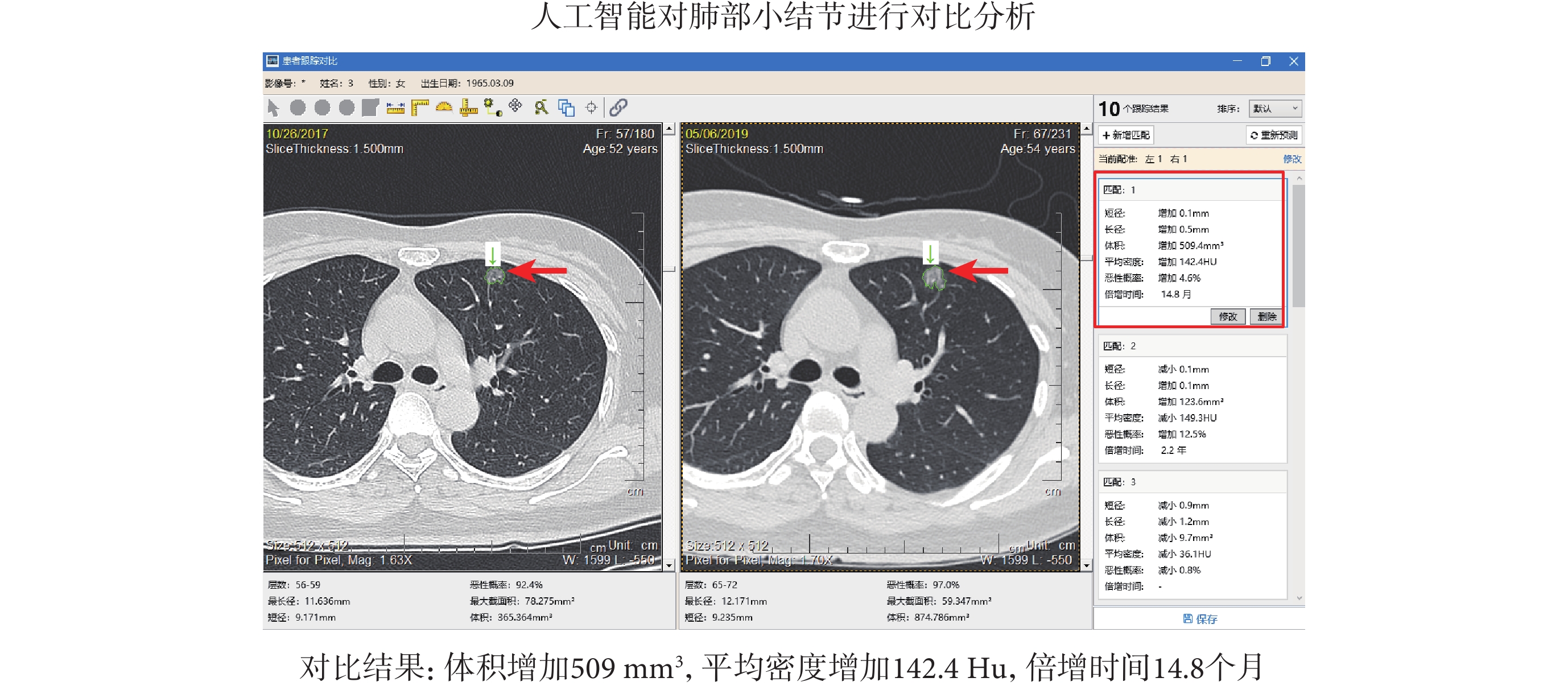Toggle the chain link sync icon
The image size is (1568, 690).
tap(618, 108)
